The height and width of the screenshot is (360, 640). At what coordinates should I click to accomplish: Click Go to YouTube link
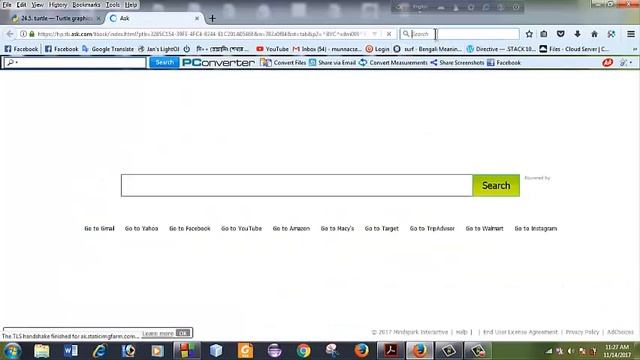click(241, 229)
